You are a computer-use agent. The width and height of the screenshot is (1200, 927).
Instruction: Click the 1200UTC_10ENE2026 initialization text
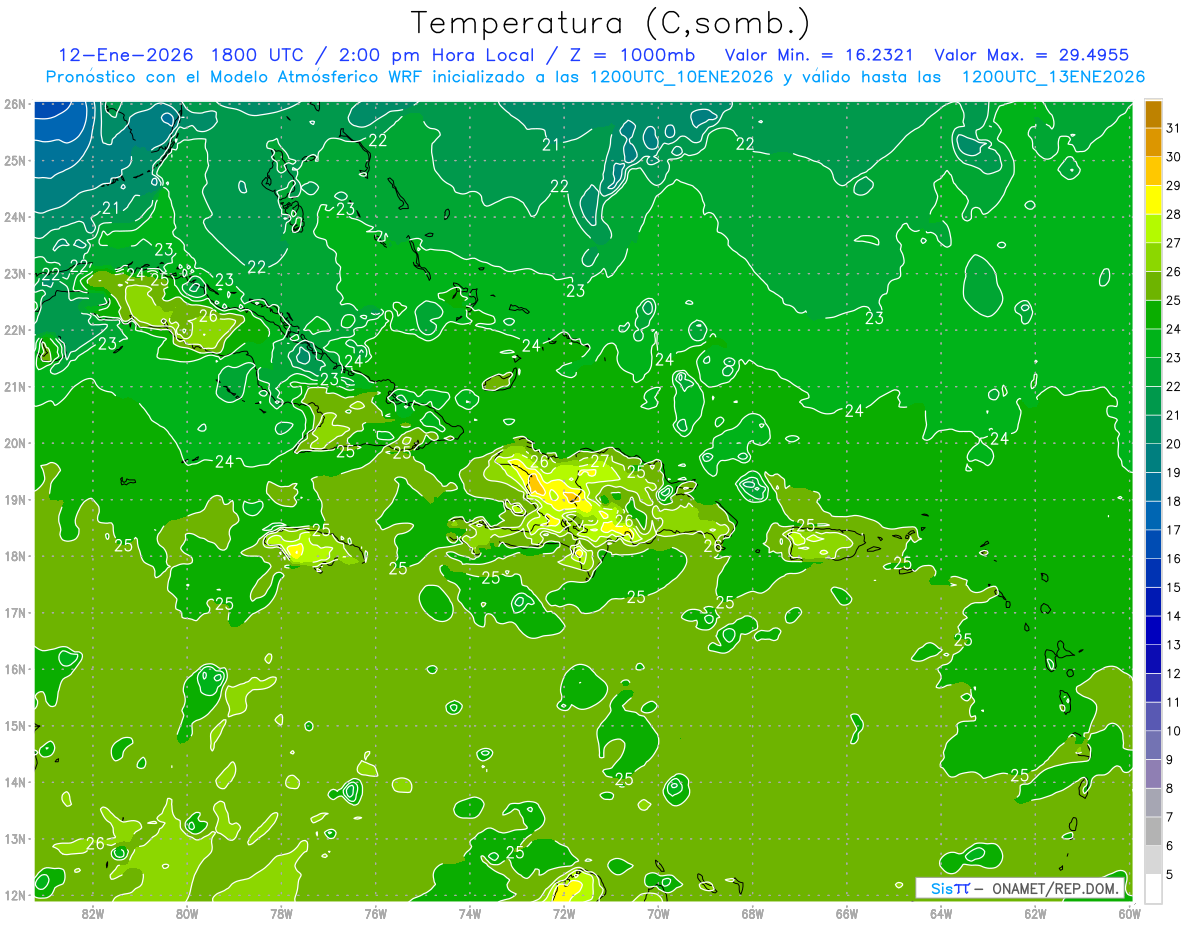click(x=682, y=77)
